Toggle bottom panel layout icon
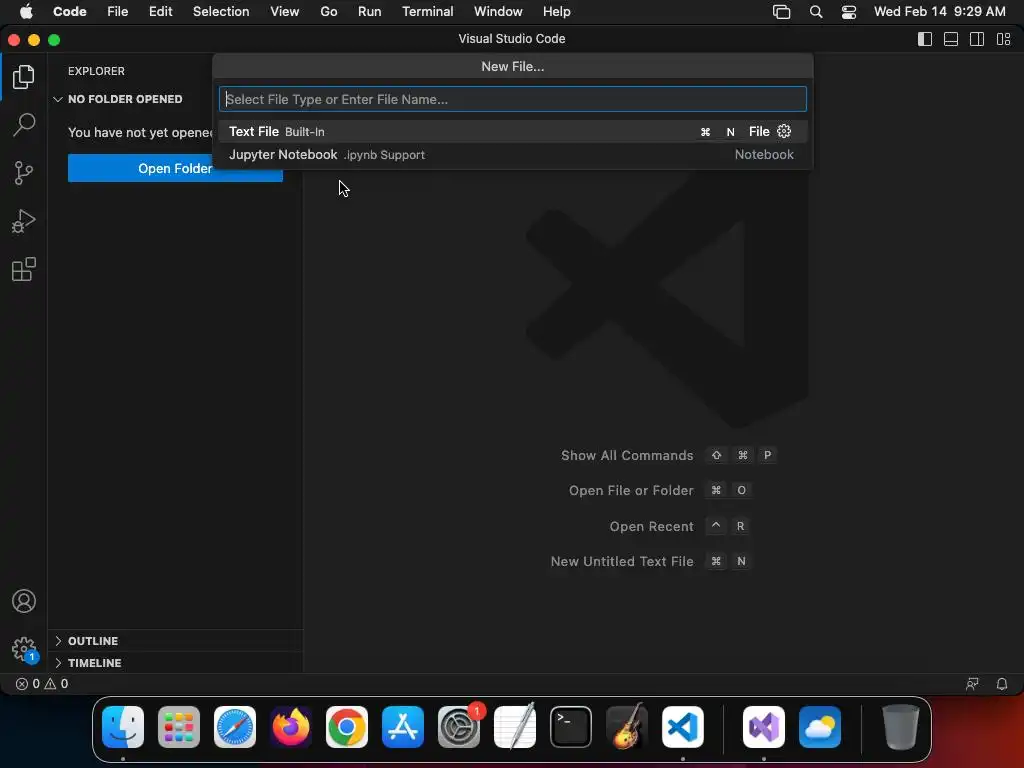This screenshot has width=1024, height=768. pos(951,39)
